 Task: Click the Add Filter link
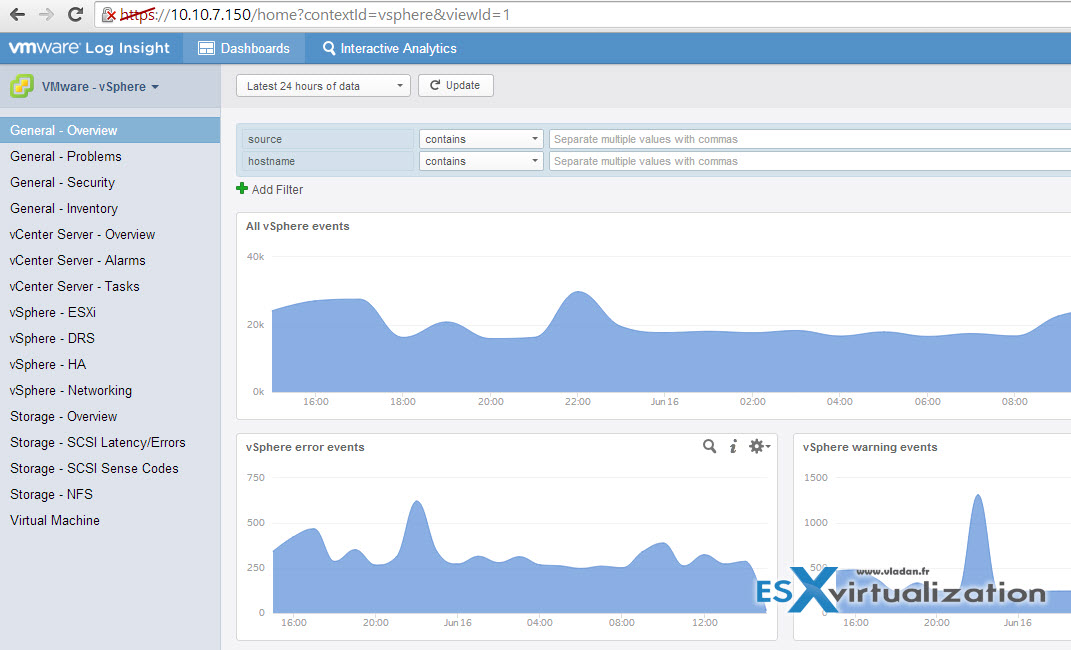point(277,190)
